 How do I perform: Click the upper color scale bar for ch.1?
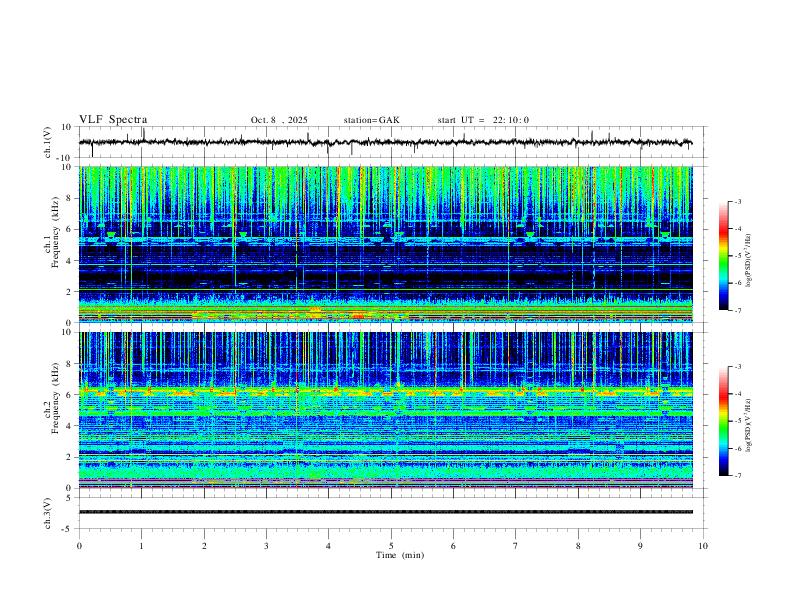(724, 255)
